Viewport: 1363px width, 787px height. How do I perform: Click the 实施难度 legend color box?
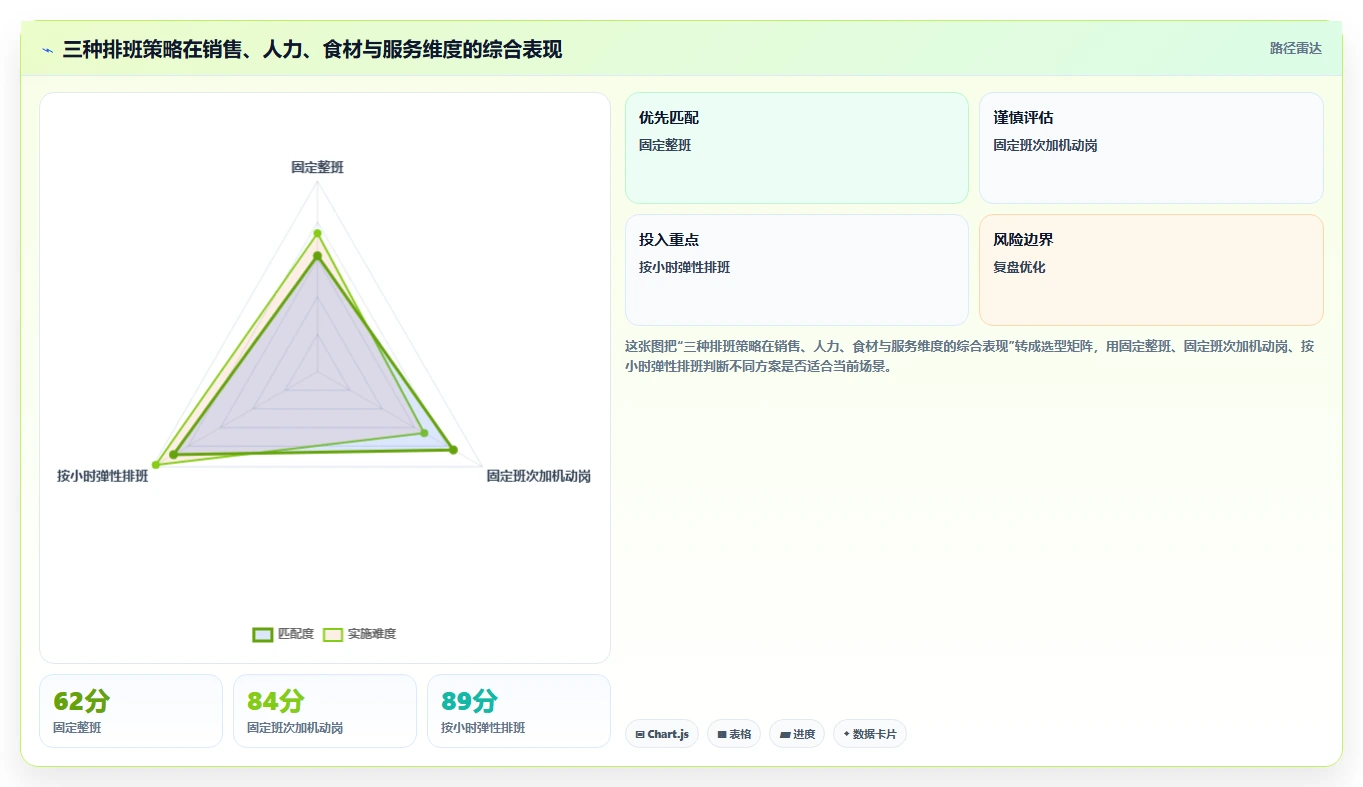[333, 634]
